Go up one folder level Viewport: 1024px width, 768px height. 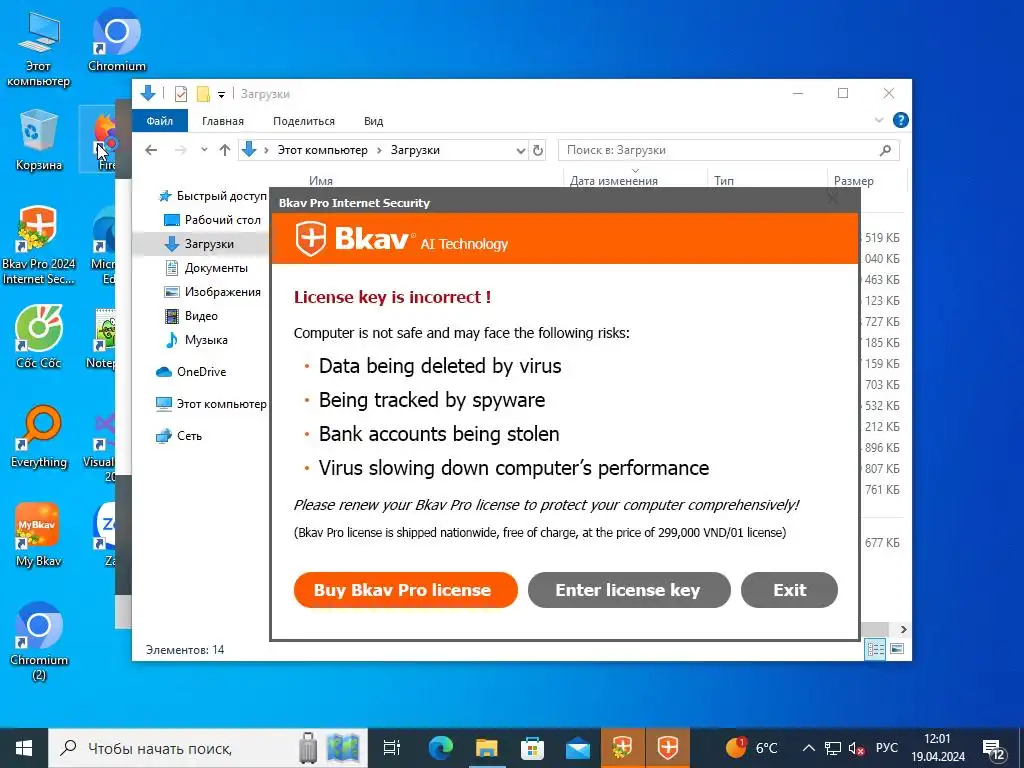[225, 150]
